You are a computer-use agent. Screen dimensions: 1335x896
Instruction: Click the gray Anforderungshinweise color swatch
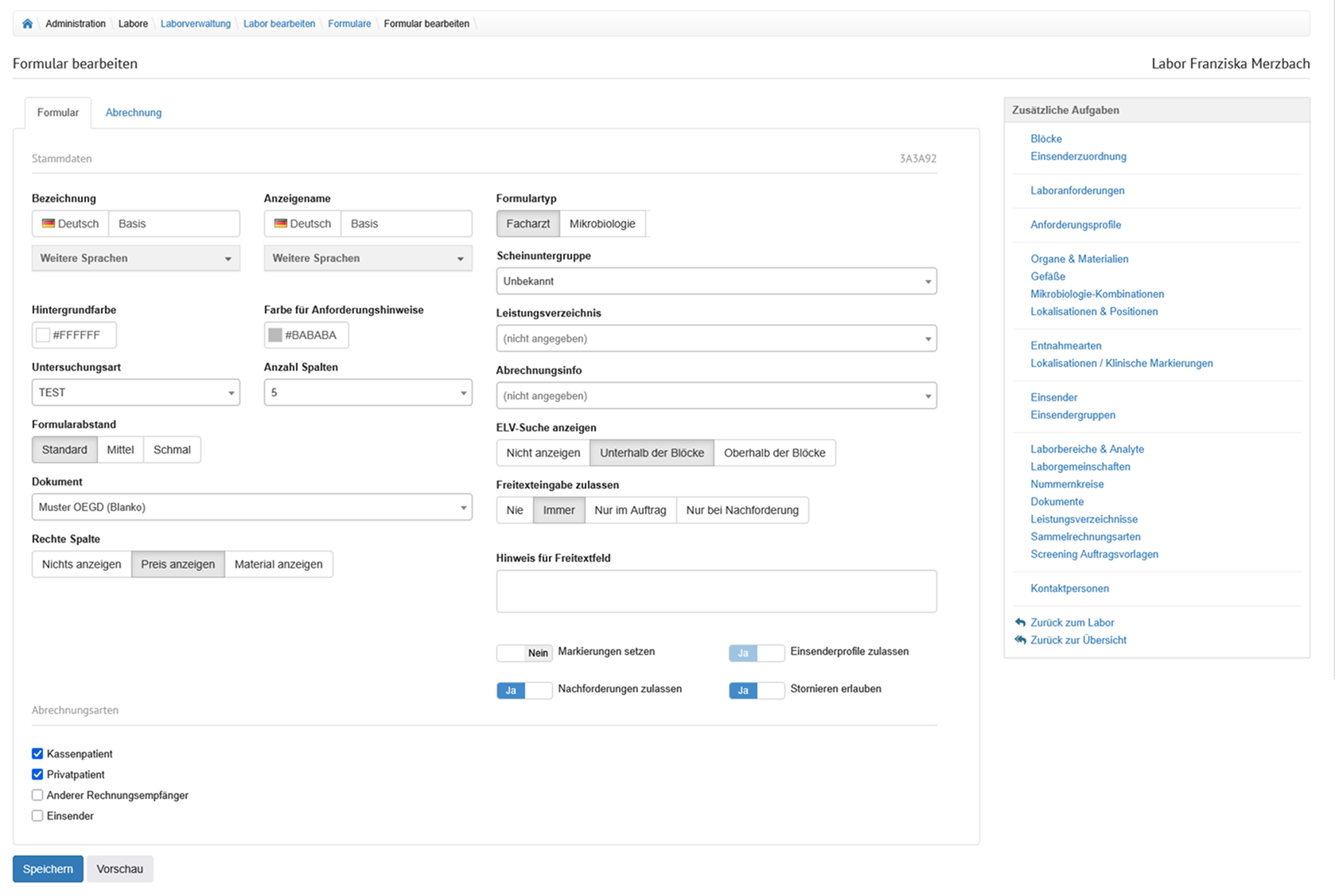[275, 335]
